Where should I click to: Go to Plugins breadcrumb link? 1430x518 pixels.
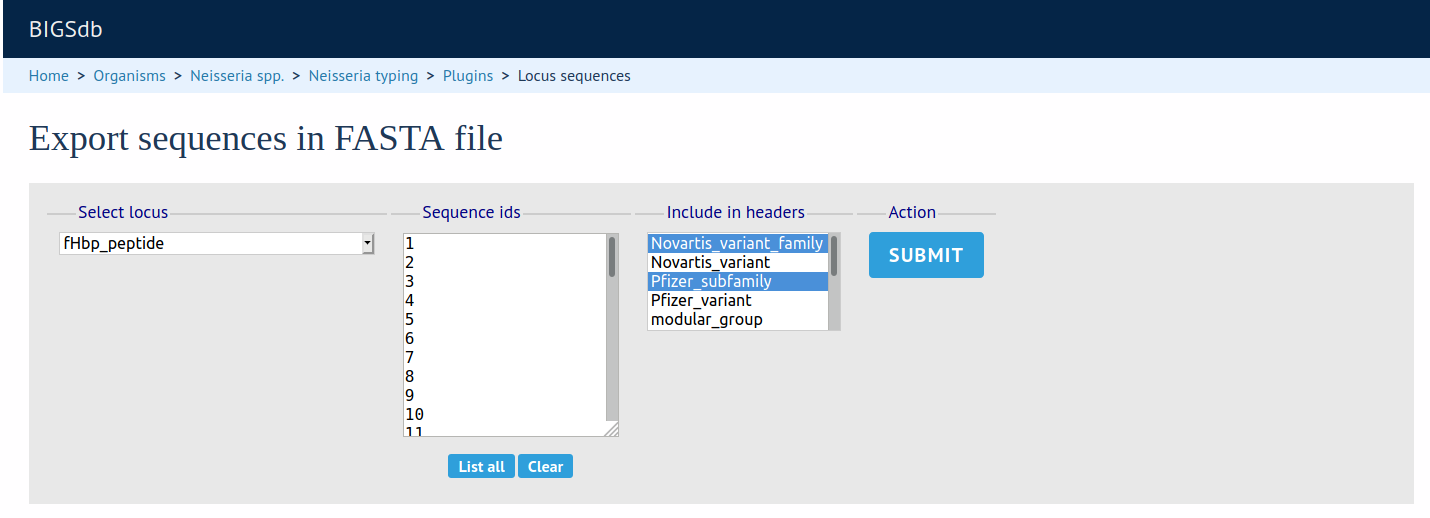(468, 76)
